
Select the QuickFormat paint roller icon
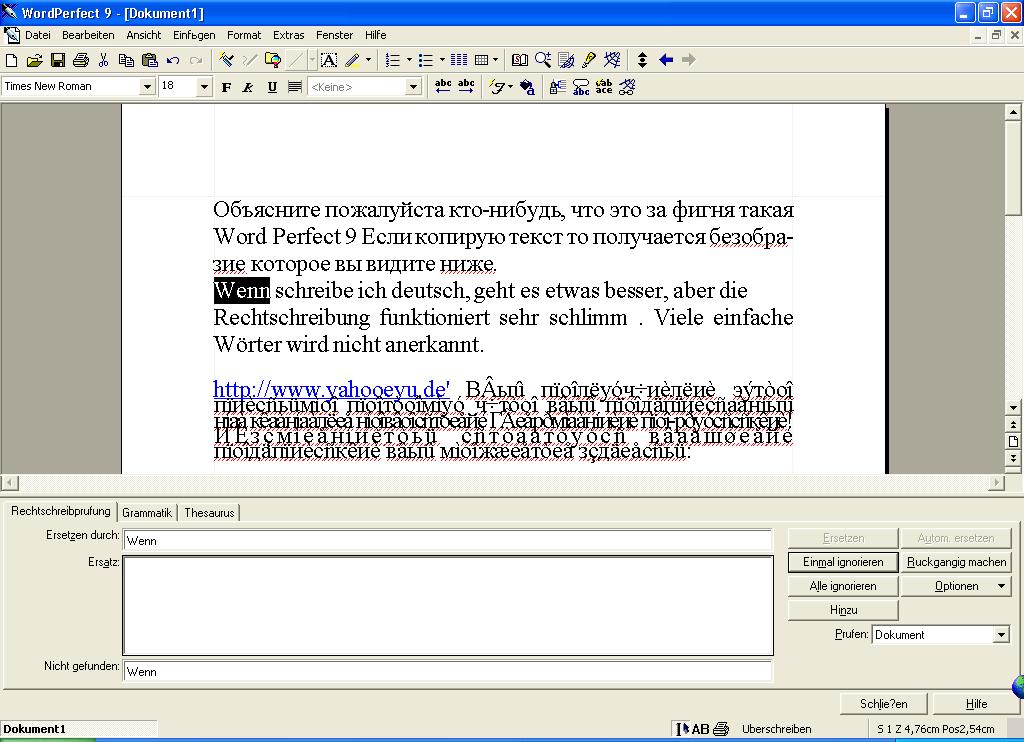[226, 61]
